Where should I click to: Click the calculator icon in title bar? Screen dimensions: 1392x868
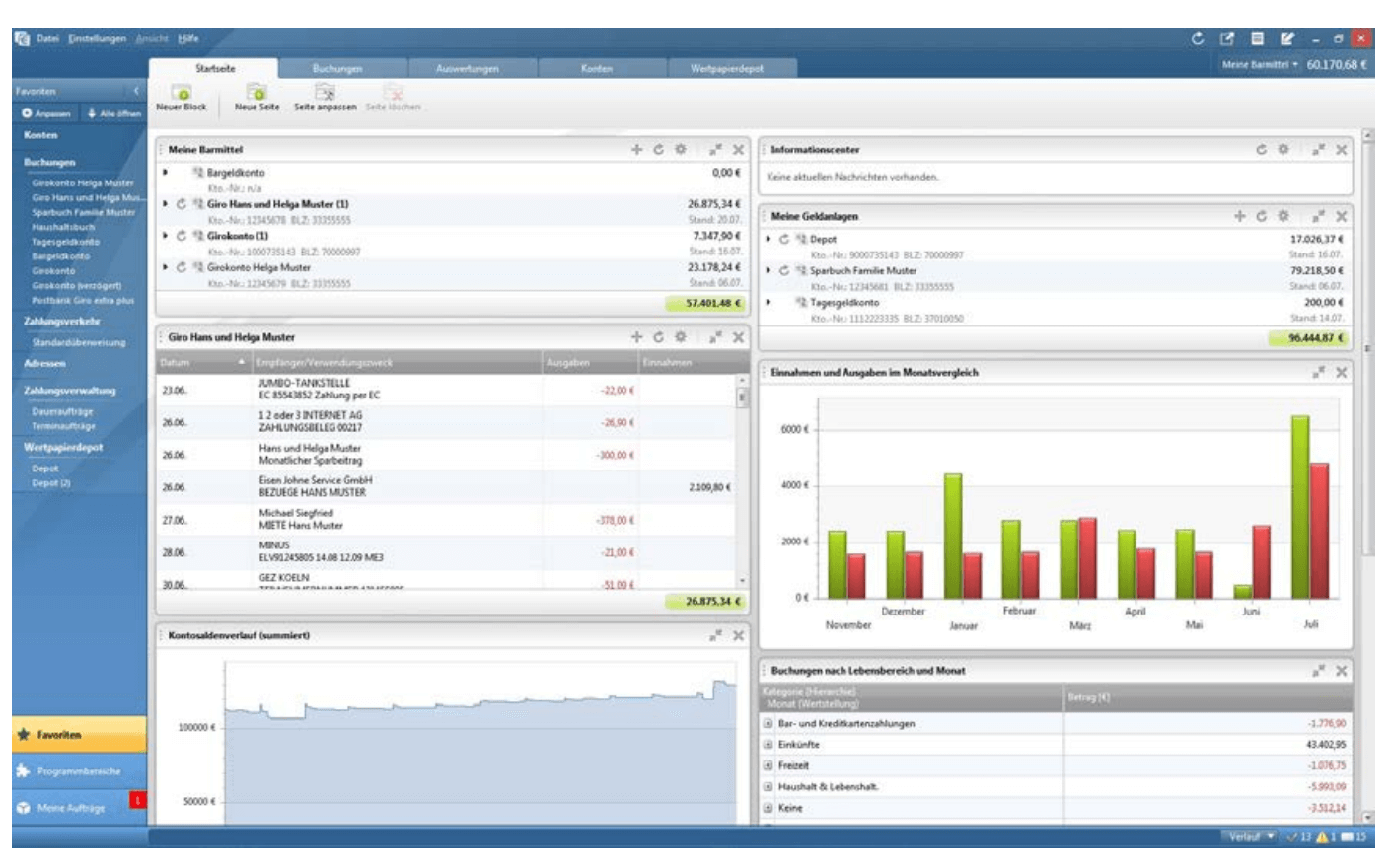pos(1257,38)
